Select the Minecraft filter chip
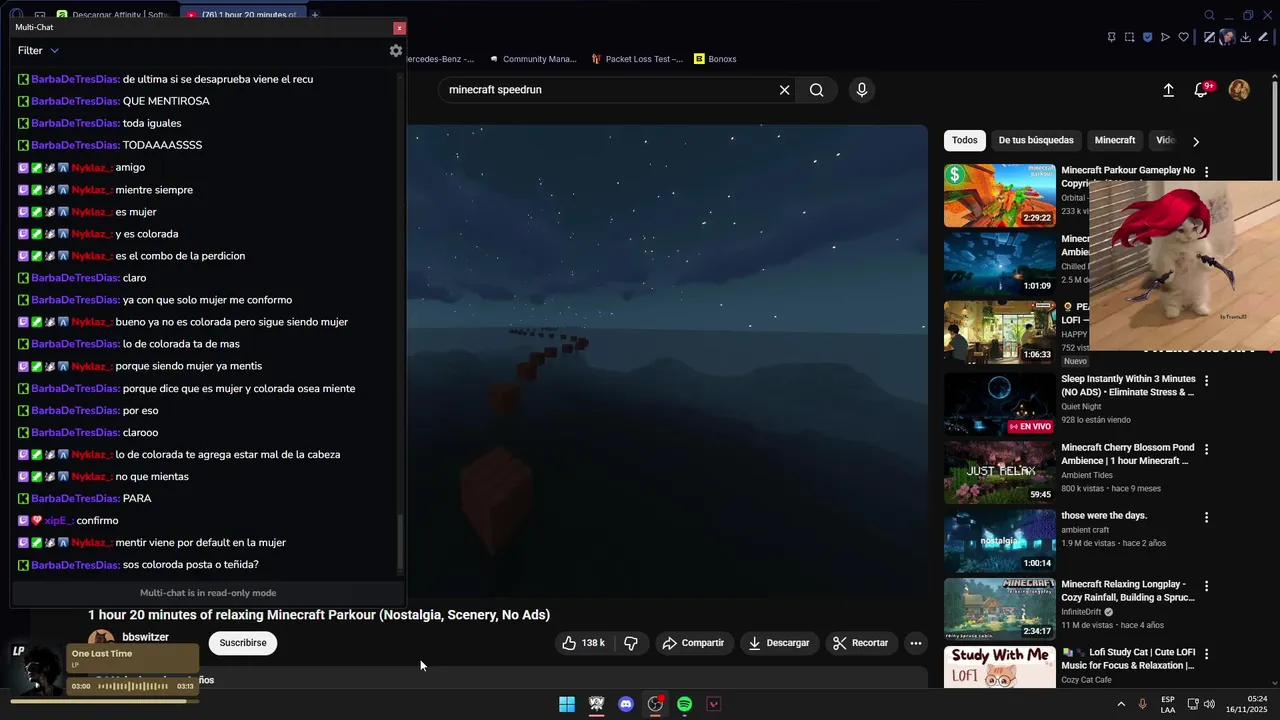 pyautogui.click(x=1115, y=140)
